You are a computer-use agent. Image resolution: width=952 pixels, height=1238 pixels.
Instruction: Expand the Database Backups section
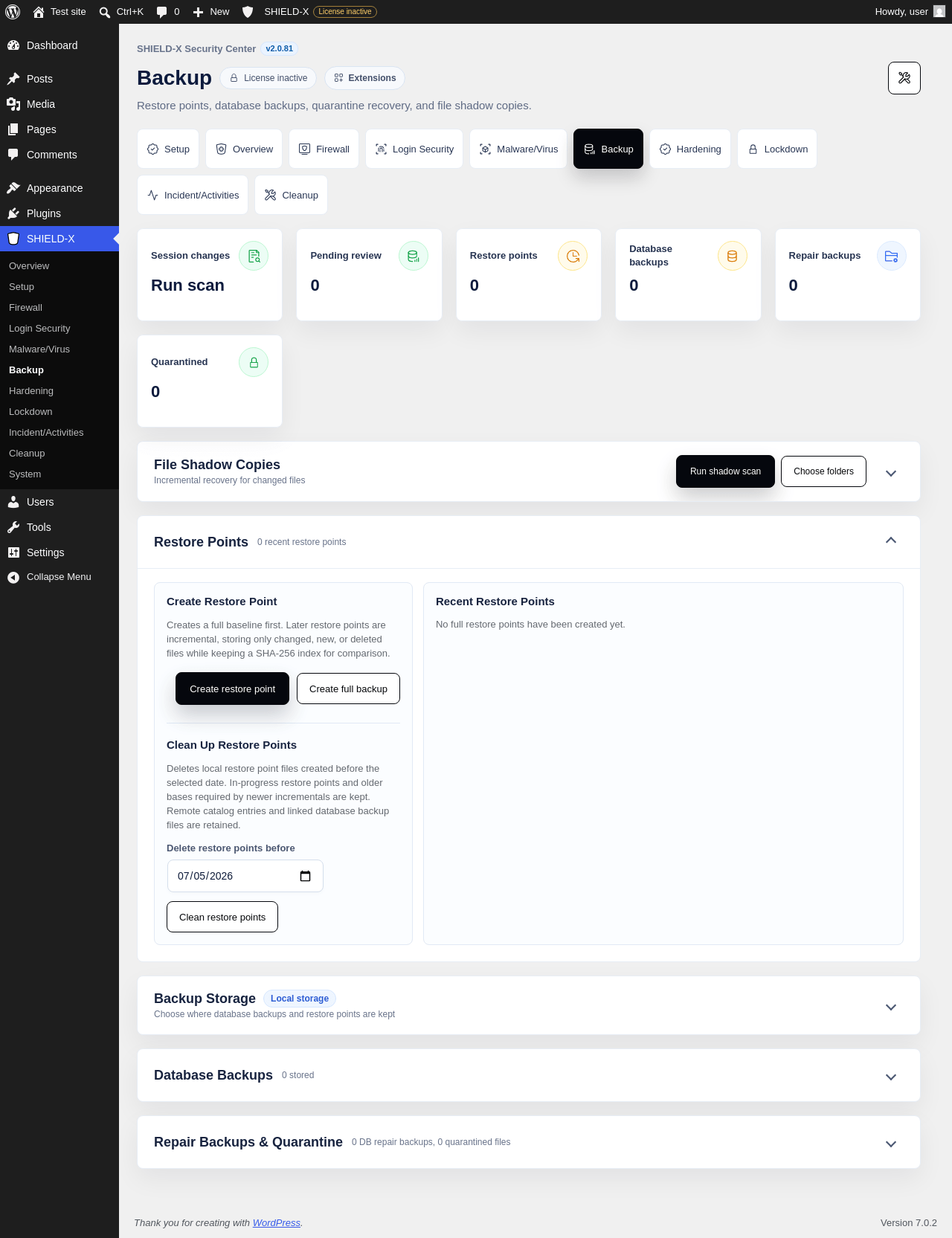(x=891, y=1077)
